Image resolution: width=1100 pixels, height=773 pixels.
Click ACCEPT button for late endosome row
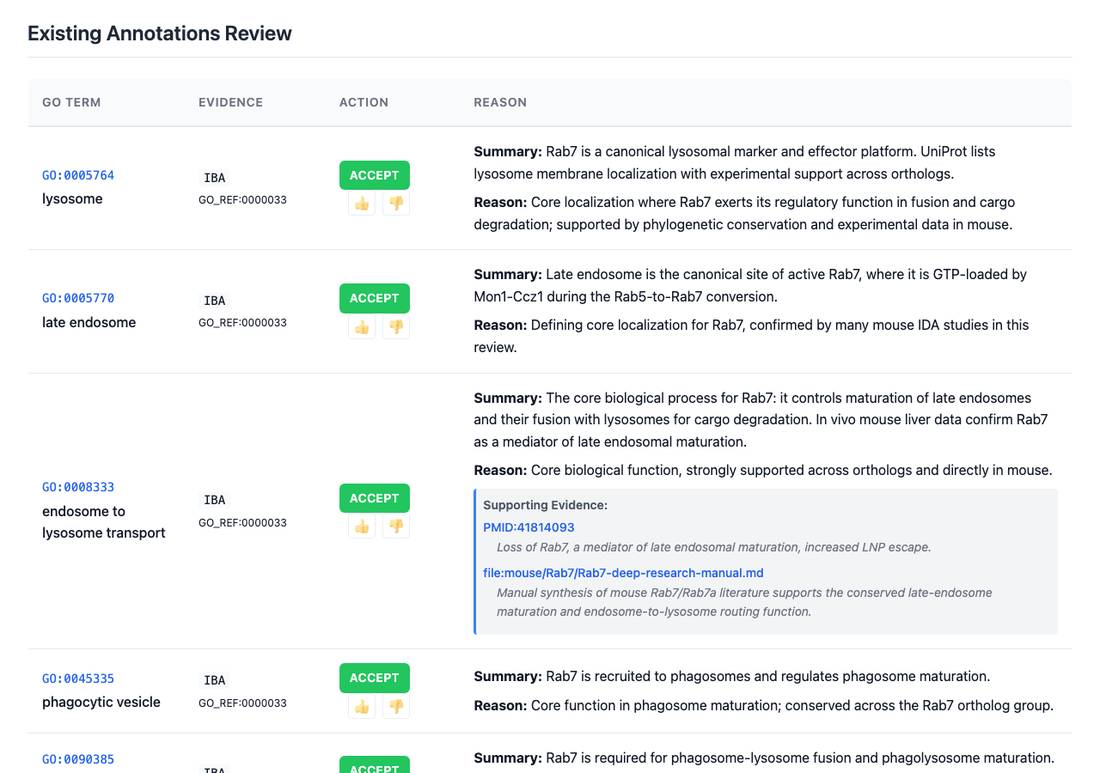click(x=374, y=298)
